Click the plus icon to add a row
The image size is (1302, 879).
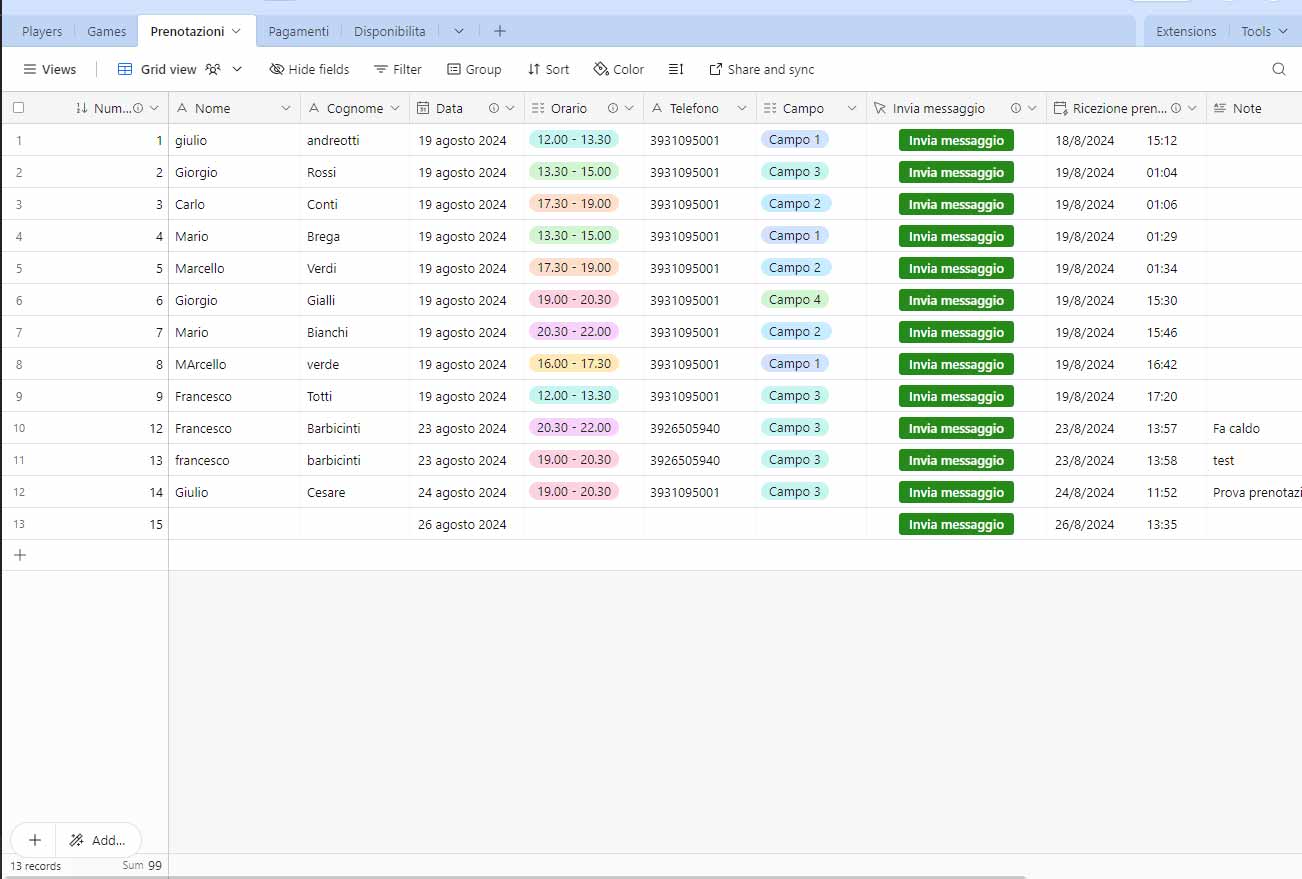[x=19, y=555]
